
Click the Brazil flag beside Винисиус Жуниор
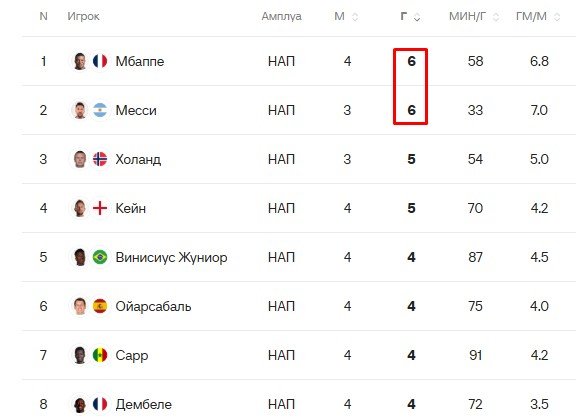point(100,257)
